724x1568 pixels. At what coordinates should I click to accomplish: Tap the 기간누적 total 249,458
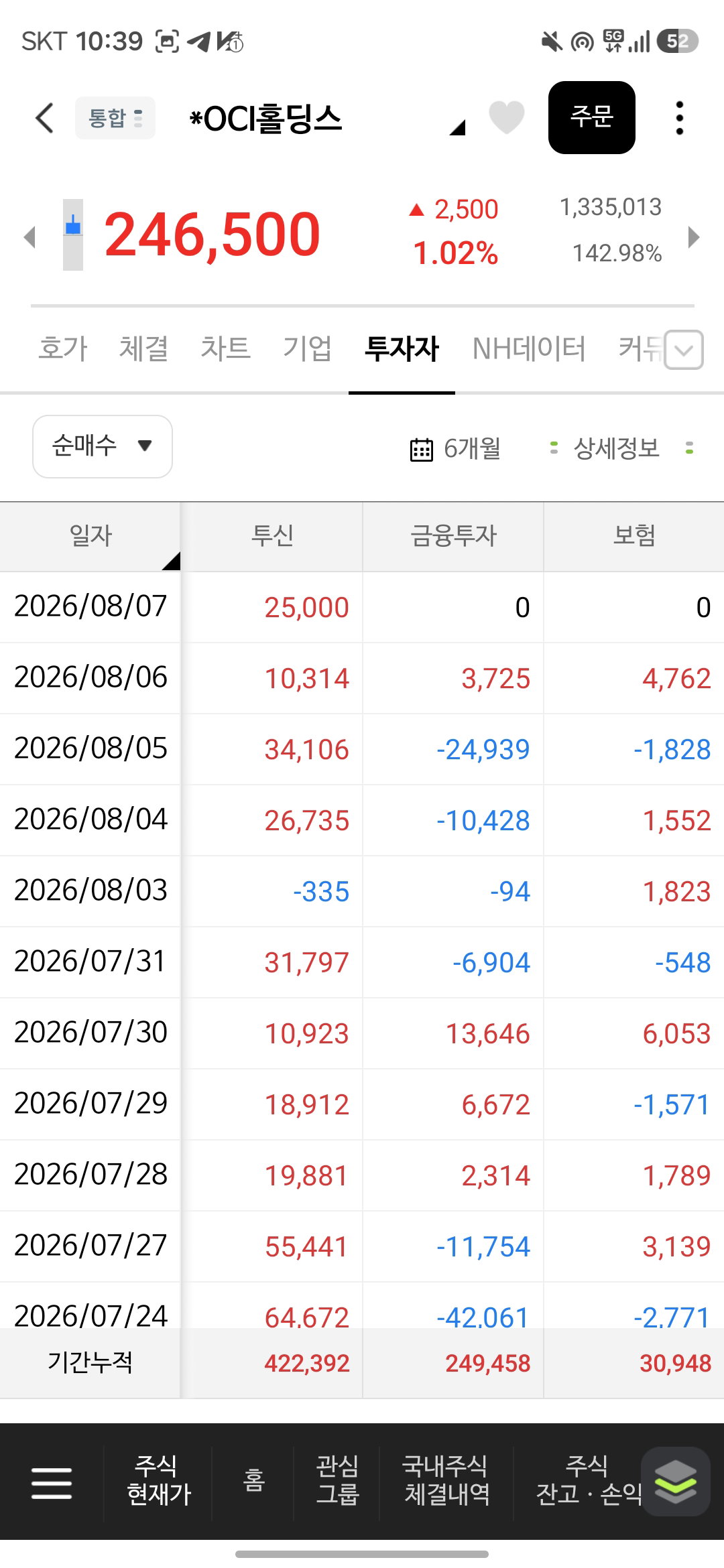(488, 1364)
